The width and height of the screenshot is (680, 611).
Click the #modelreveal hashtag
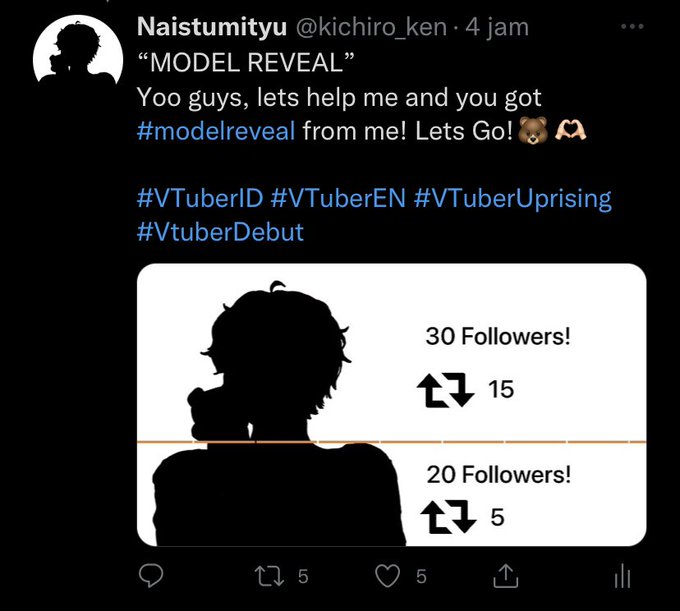(216, 131)
